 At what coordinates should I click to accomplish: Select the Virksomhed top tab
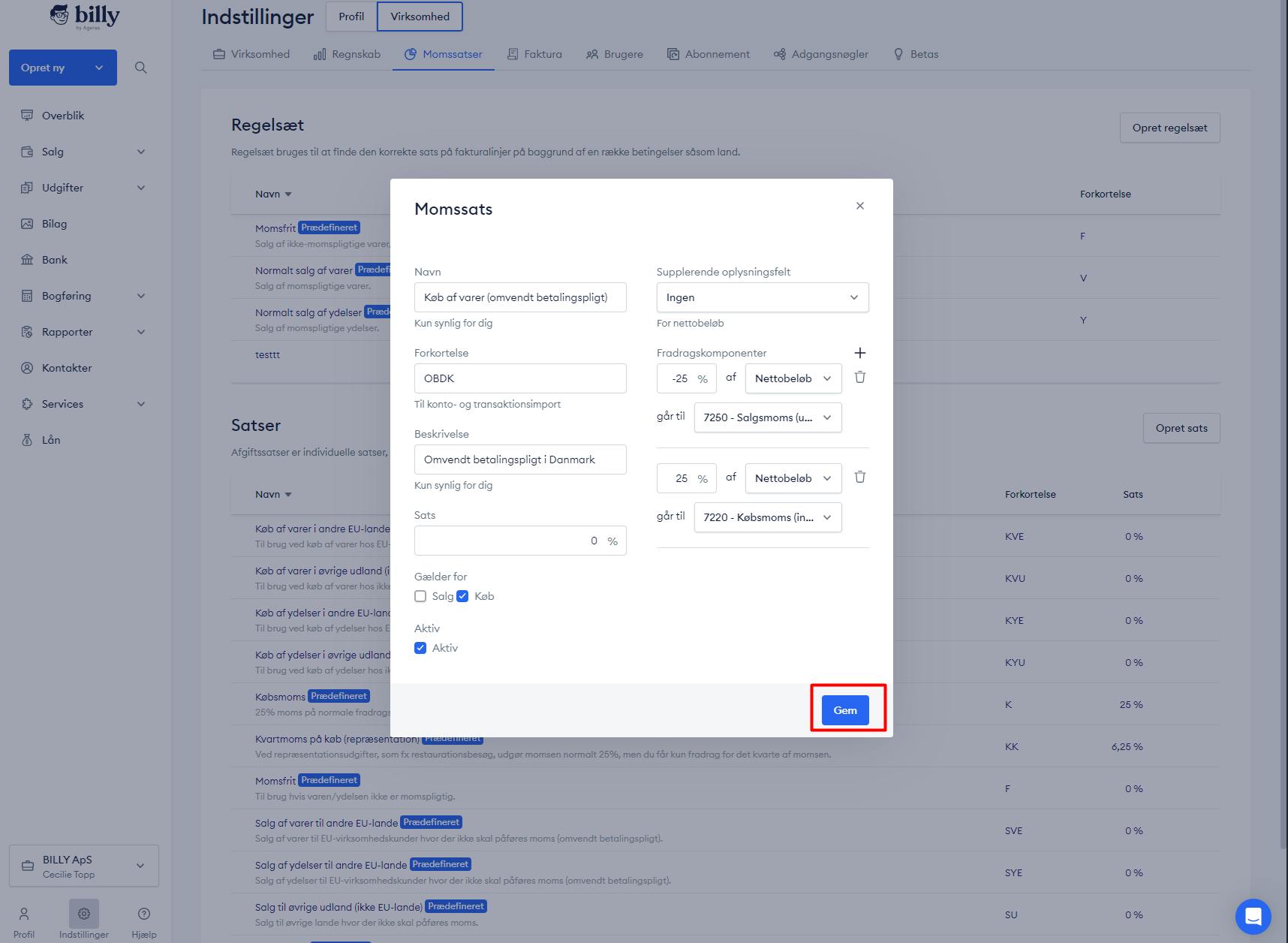coord(420,17)
